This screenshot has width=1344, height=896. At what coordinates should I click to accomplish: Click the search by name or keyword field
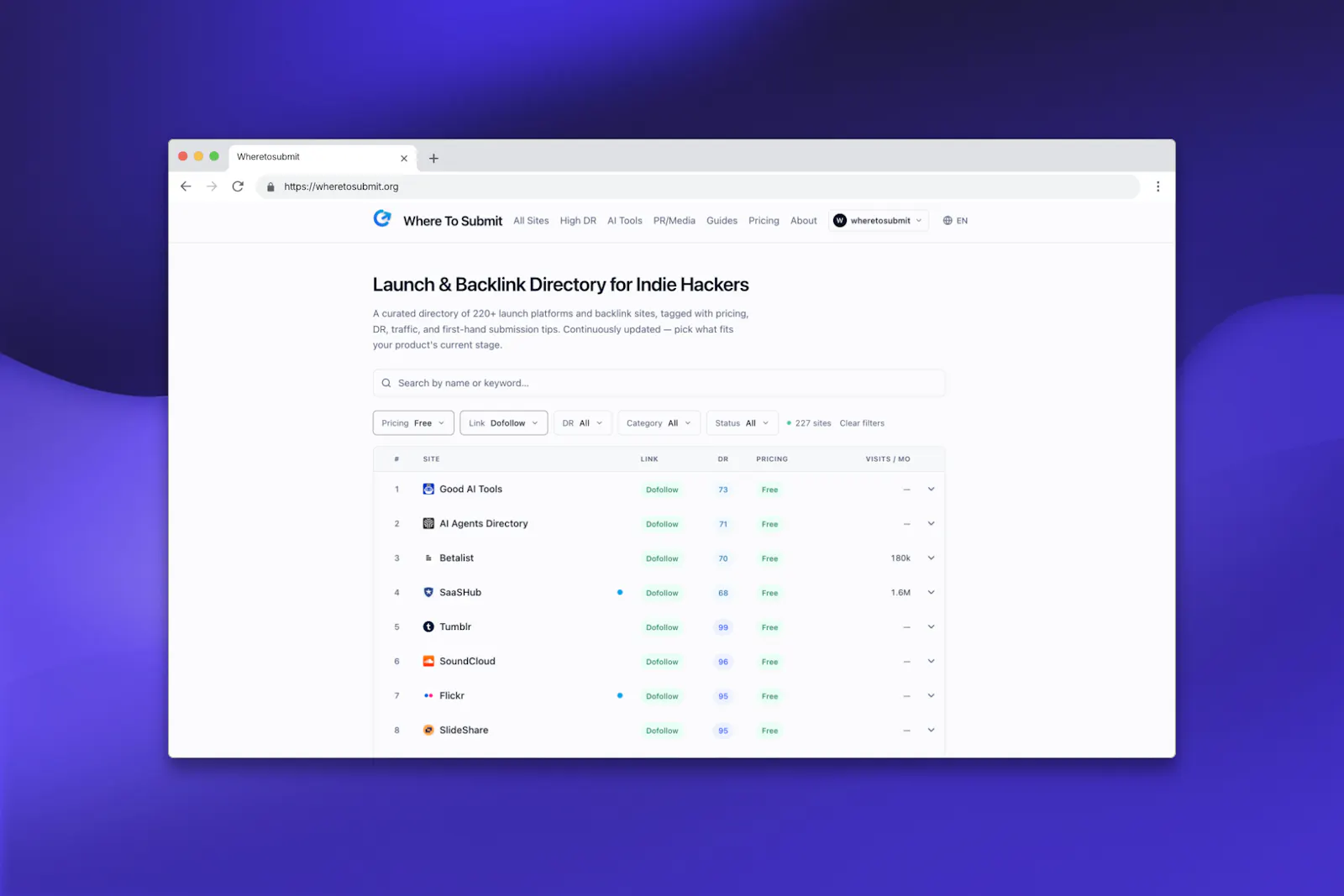pyautogui.click(x=659, y=383)
